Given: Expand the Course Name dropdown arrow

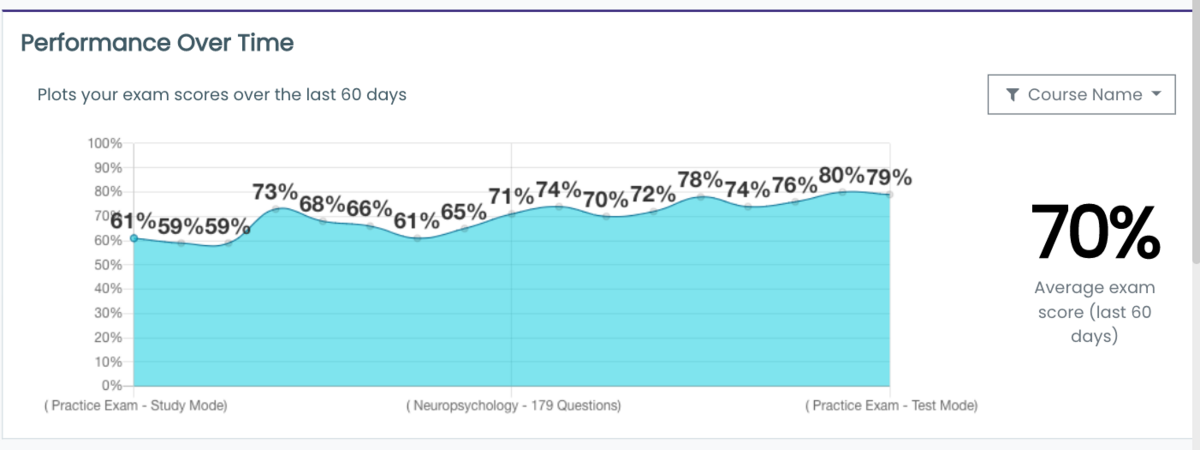Looking at the screenshot, I should pos(1156,95).
